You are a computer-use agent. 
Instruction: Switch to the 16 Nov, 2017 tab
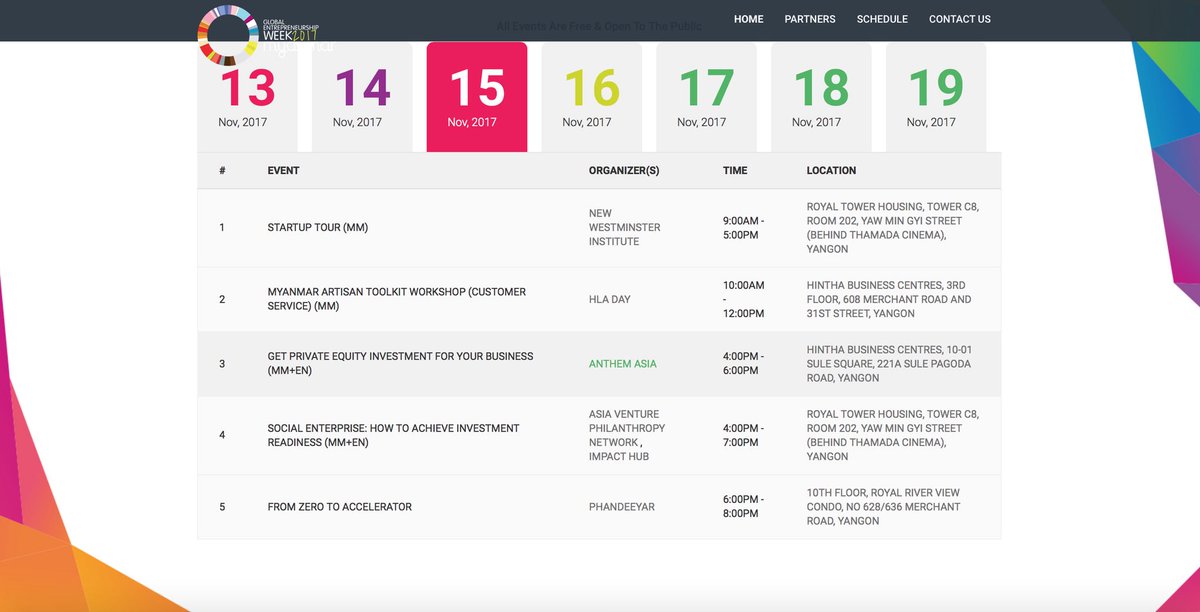click(x=592, y=97)
